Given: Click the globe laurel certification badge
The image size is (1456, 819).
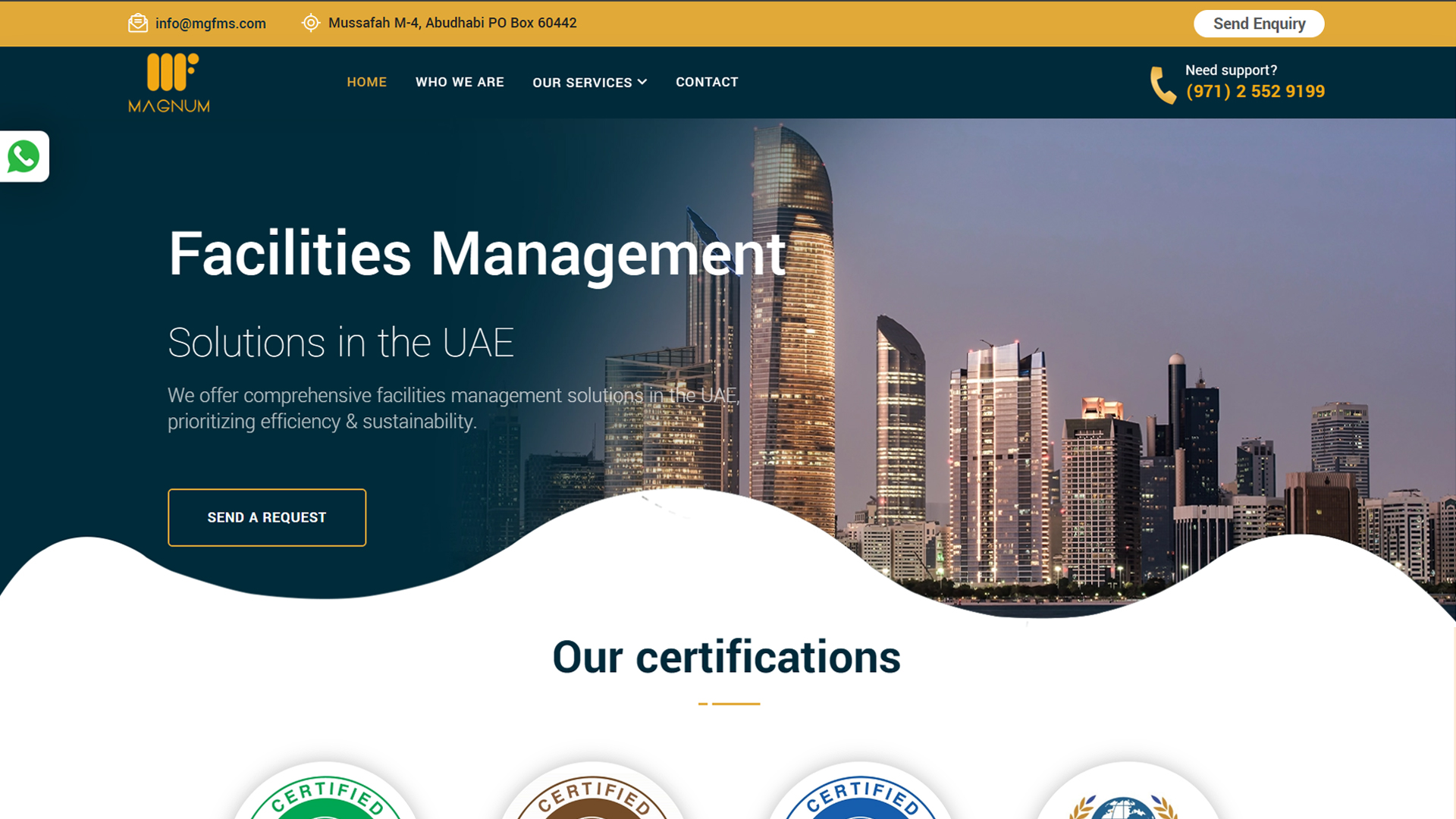Looking at the screenshot, I should tap(1128, 791).
